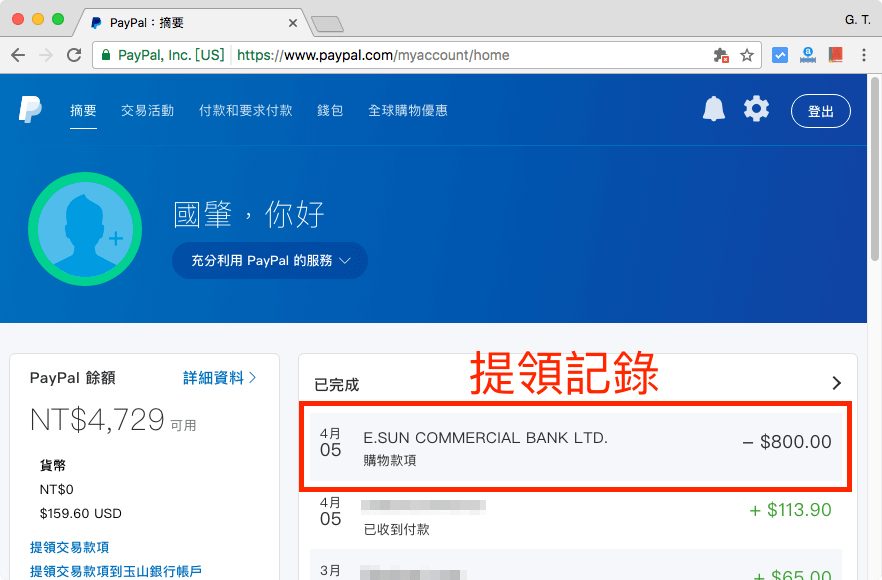Reload the page using the refresh icon

(73, 55)
